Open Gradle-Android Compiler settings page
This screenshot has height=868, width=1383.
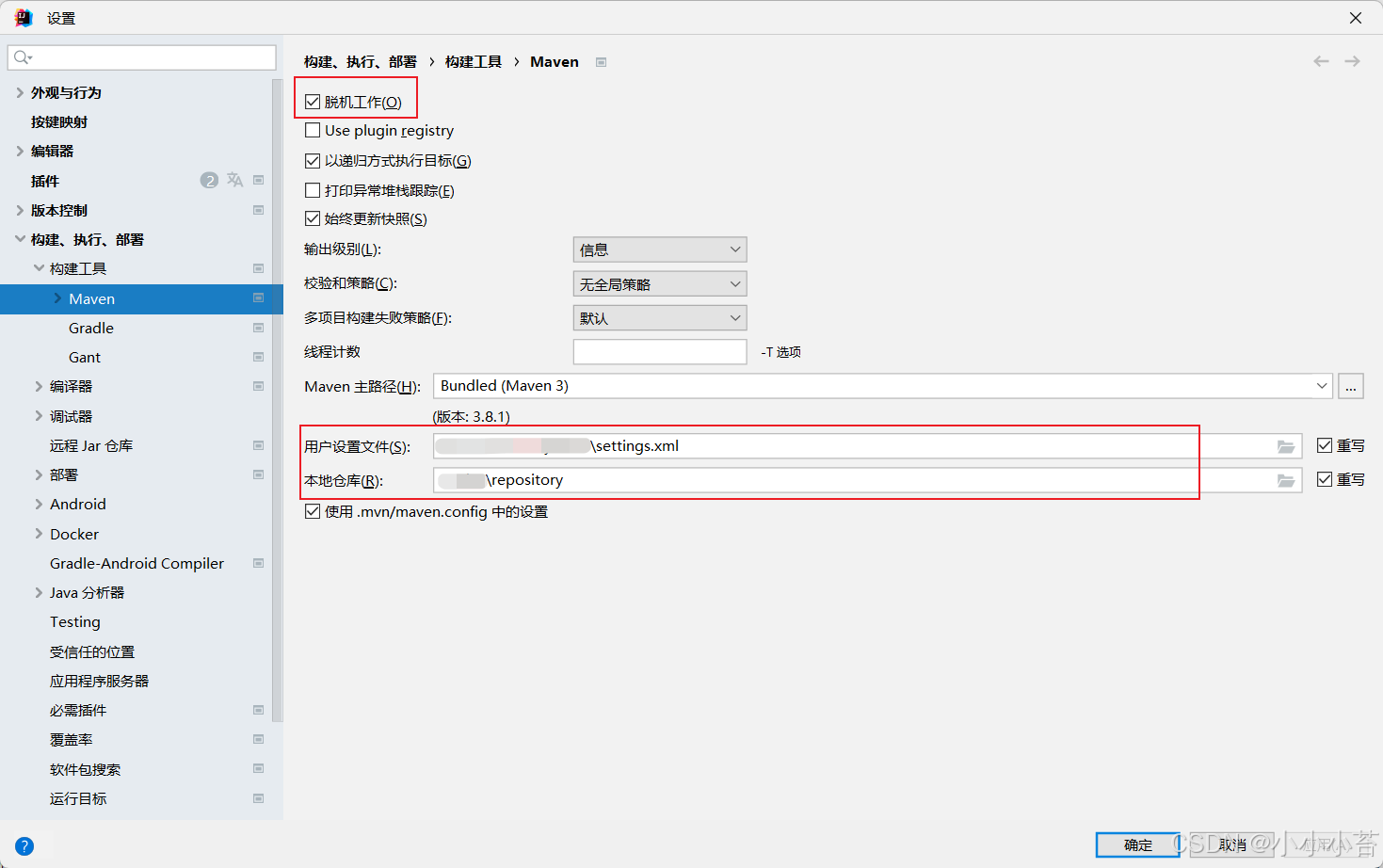tap(137, 563)
